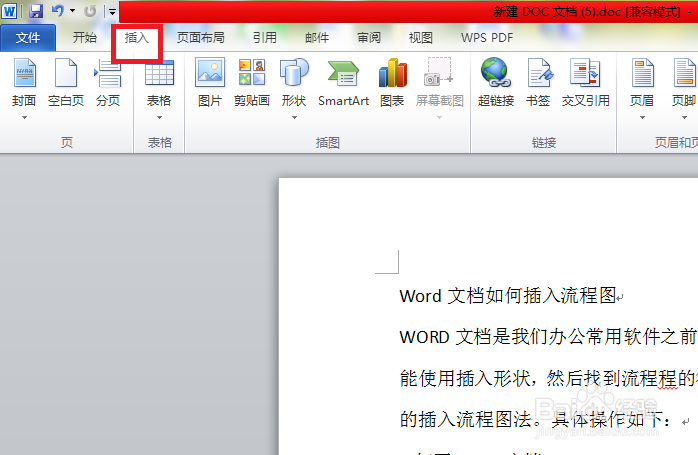Viewport: 698px width, 455px height.
Task: Expand the 形状 dropdown arrow
Action: click(x=294, y=118)
